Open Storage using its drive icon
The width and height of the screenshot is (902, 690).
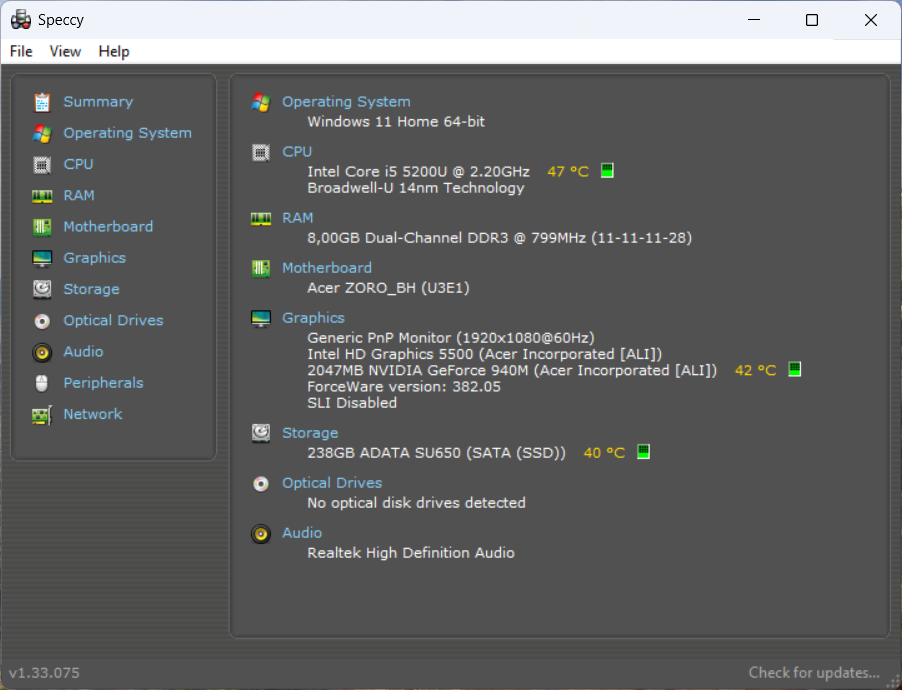[x=42, y=288]
